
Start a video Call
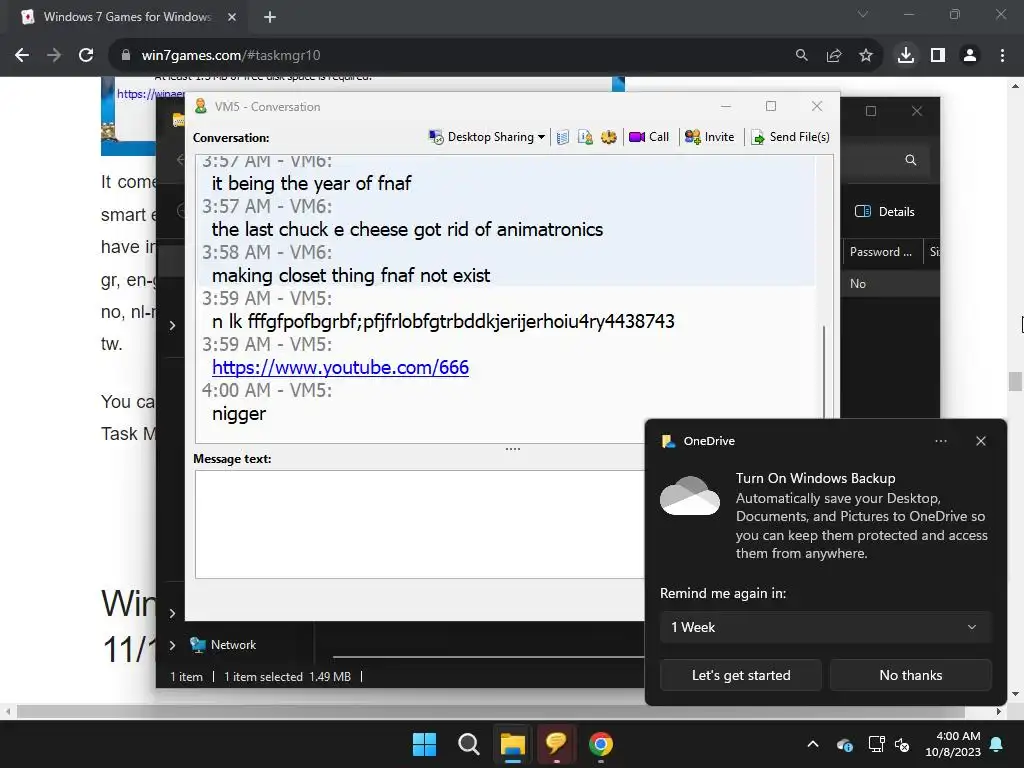click(x=648, y=137)
